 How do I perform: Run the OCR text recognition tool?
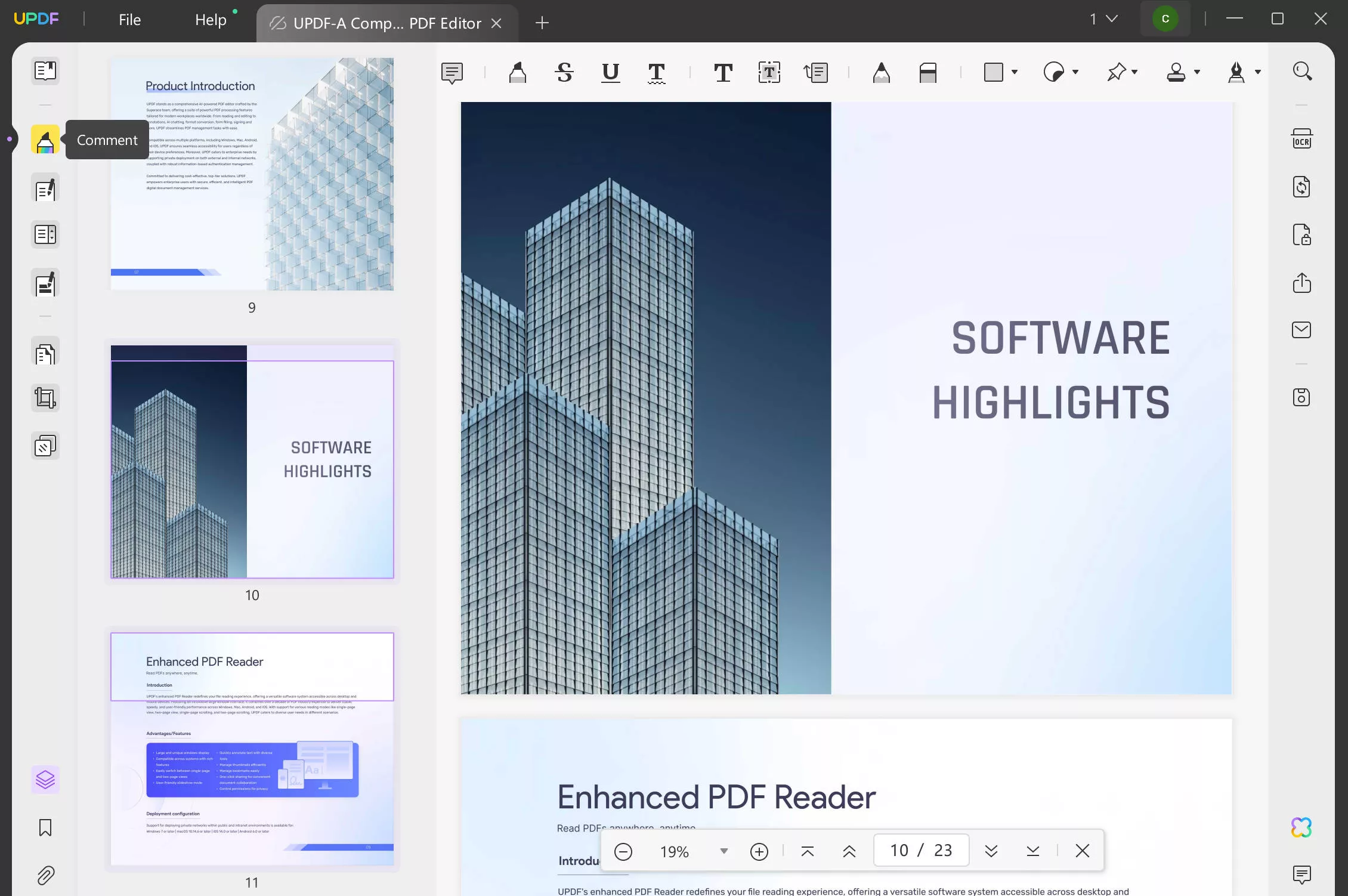click(x=1301, y=139)
